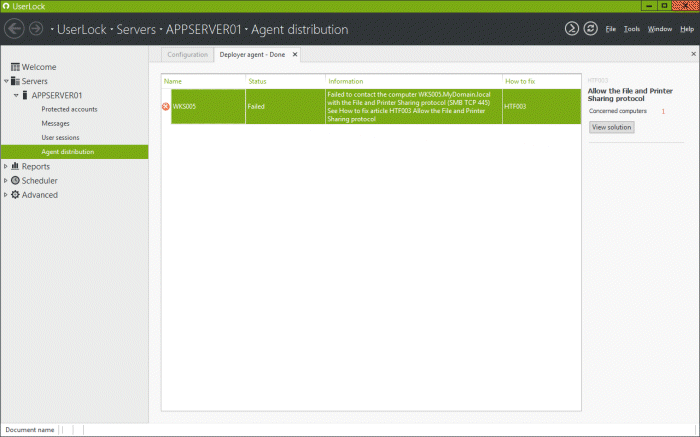Open the Window menu
This screenshot has height=437, width=700.
660,29
